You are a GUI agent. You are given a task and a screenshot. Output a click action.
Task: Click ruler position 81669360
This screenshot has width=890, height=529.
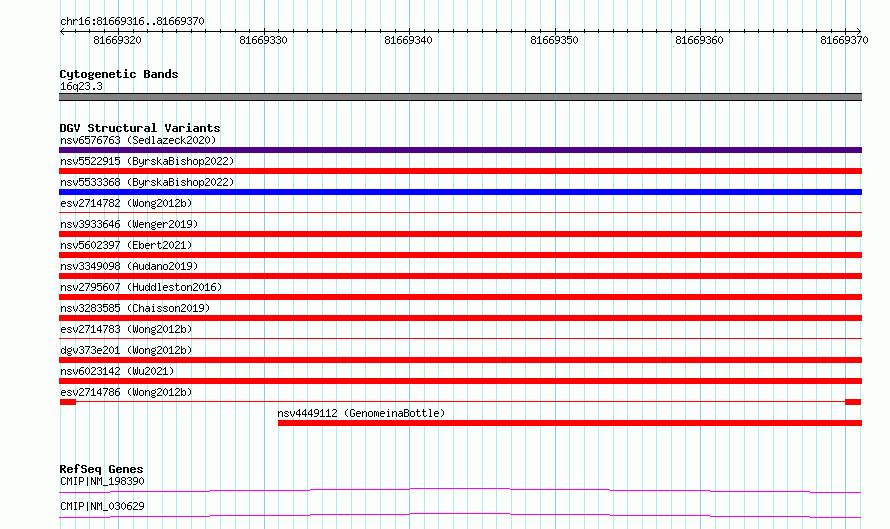(700, 40)
